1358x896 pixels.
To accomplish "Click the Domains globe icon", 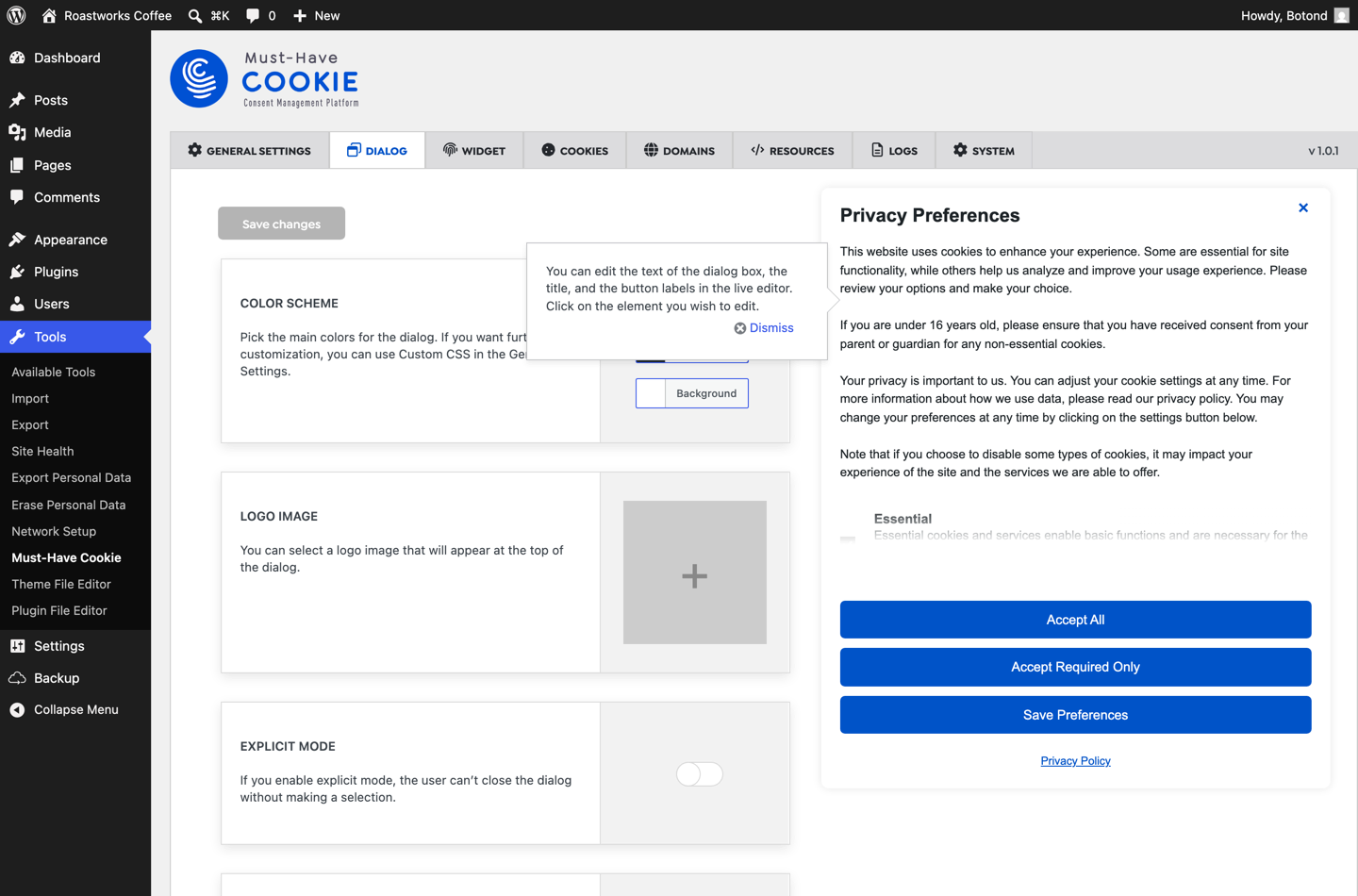I will click(651, 150).
